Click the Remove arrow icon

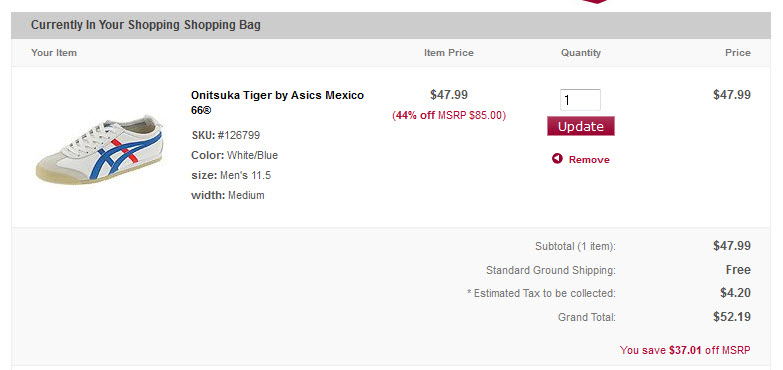pyautogui.click(x=557, y=159)
